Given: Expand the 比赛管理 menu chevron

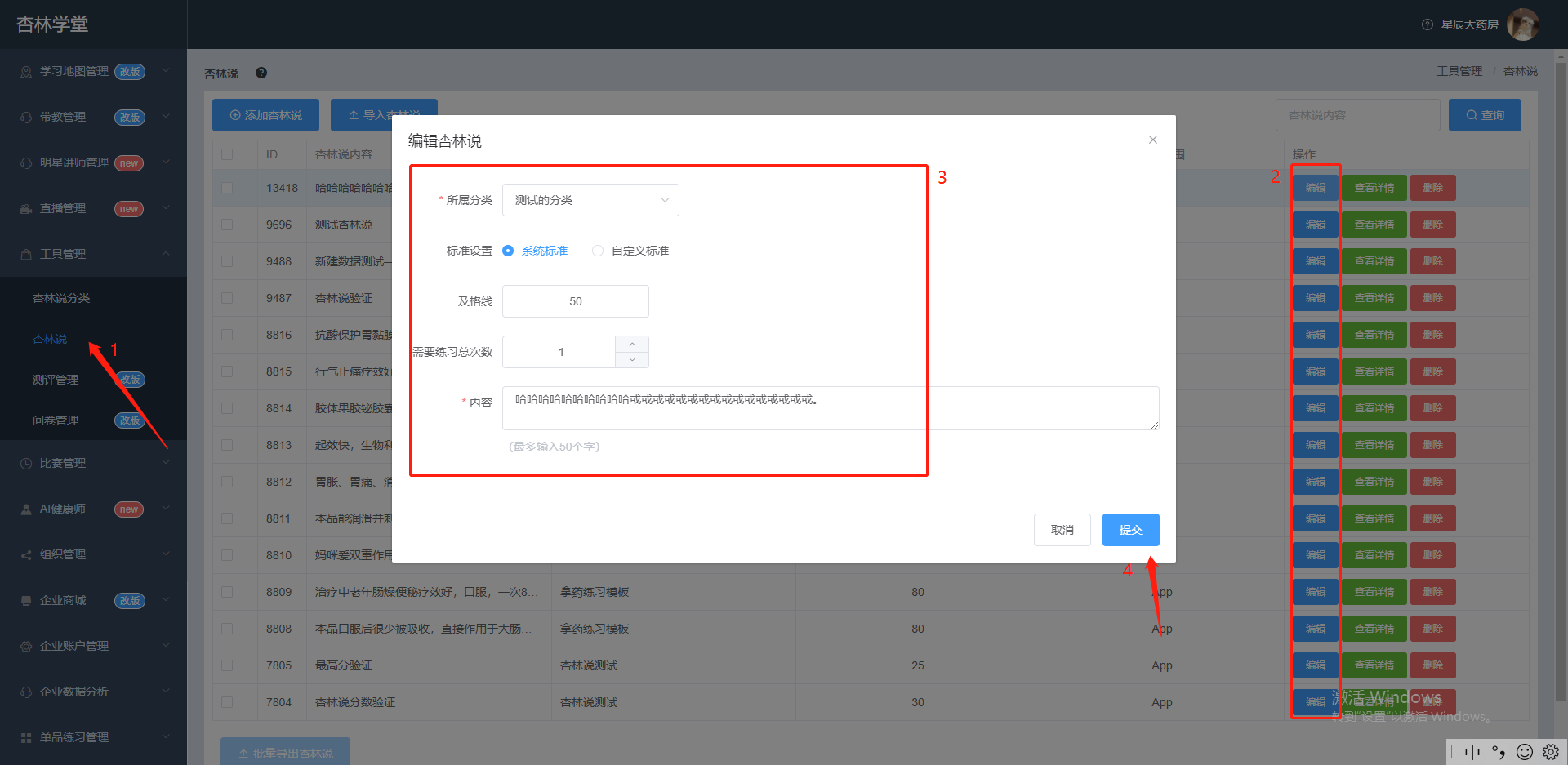Looking at the screenshot, I should [166, 463].
